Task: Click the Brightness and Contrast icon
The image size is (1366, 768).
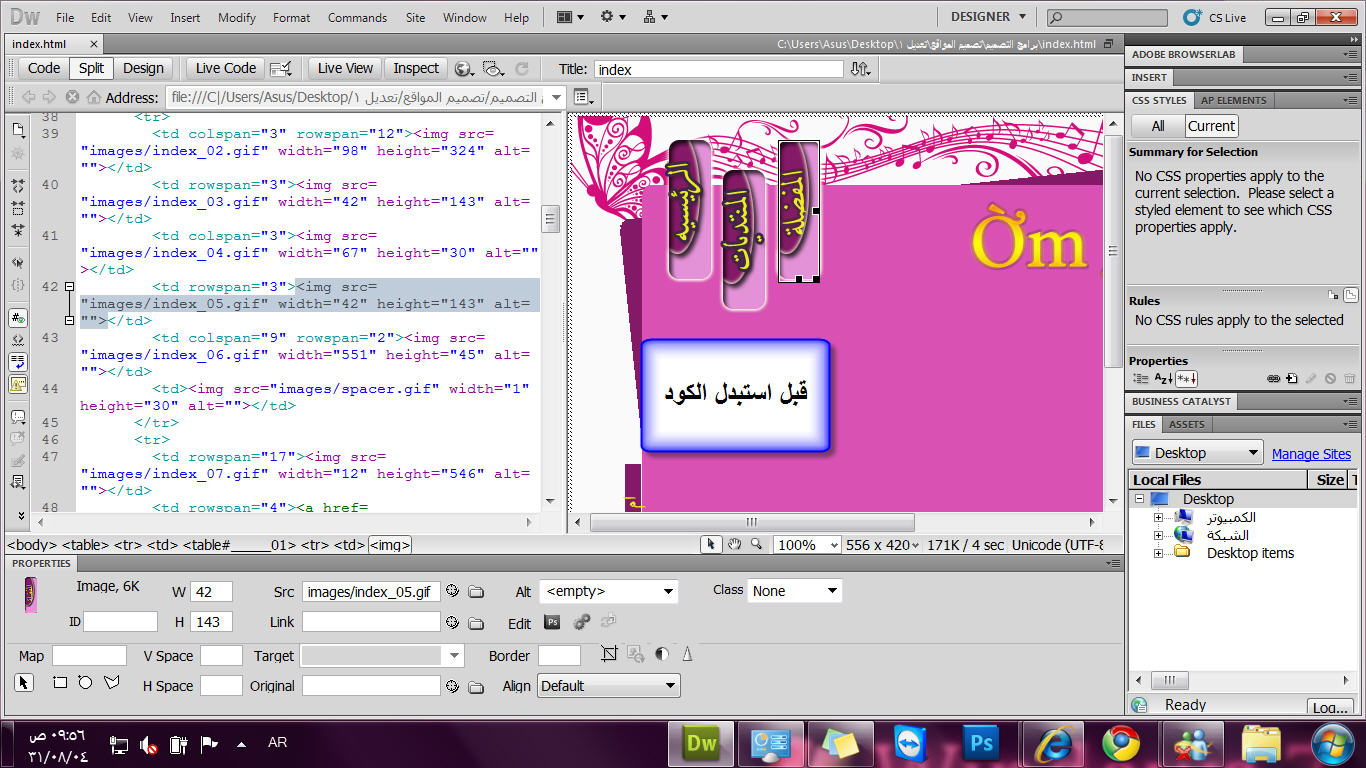Action: coord(661,654)
